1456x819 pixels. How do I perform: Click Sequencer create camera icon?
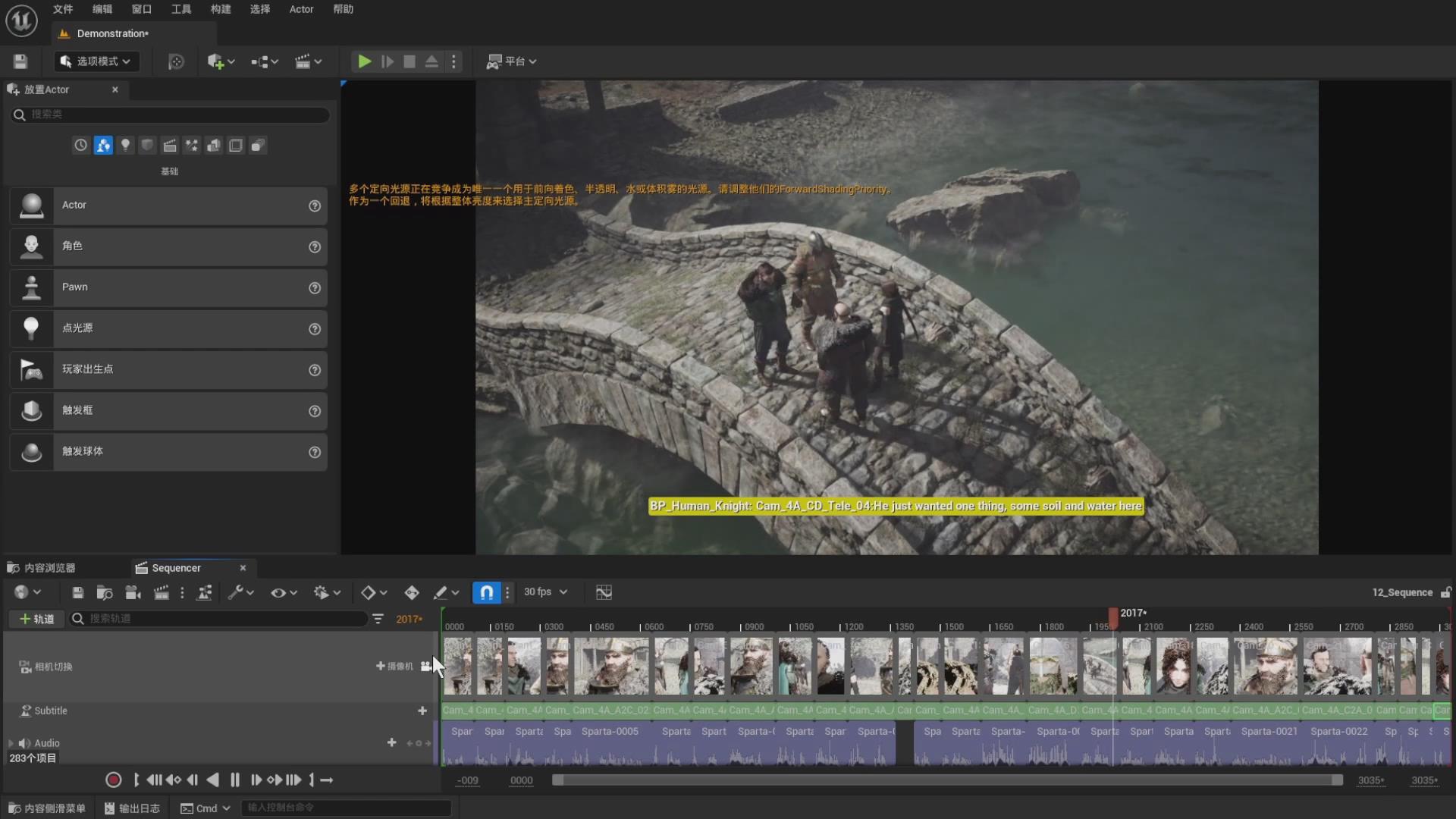click(x=133, y=592)
